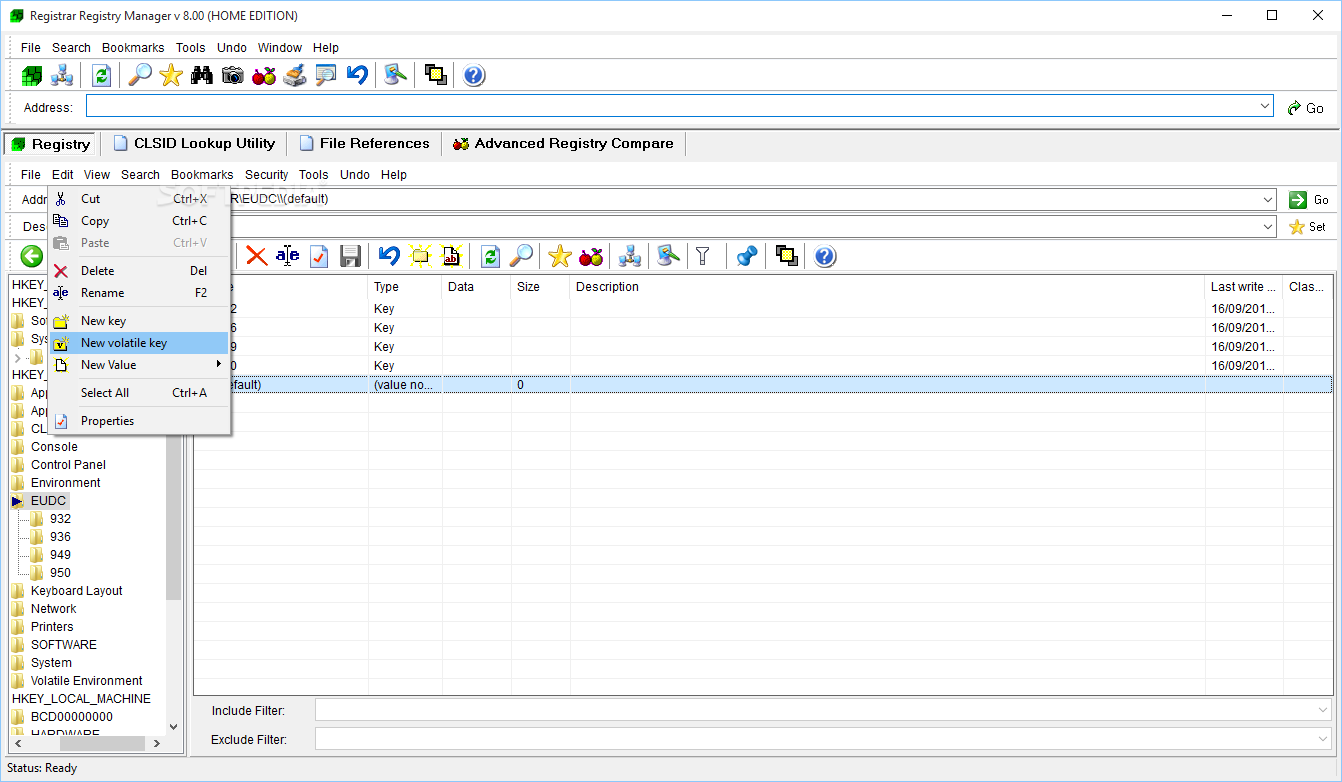Open the Include Filter dropdown
The height and width of the screenshot is (782, 1342).
point(1323,710)
